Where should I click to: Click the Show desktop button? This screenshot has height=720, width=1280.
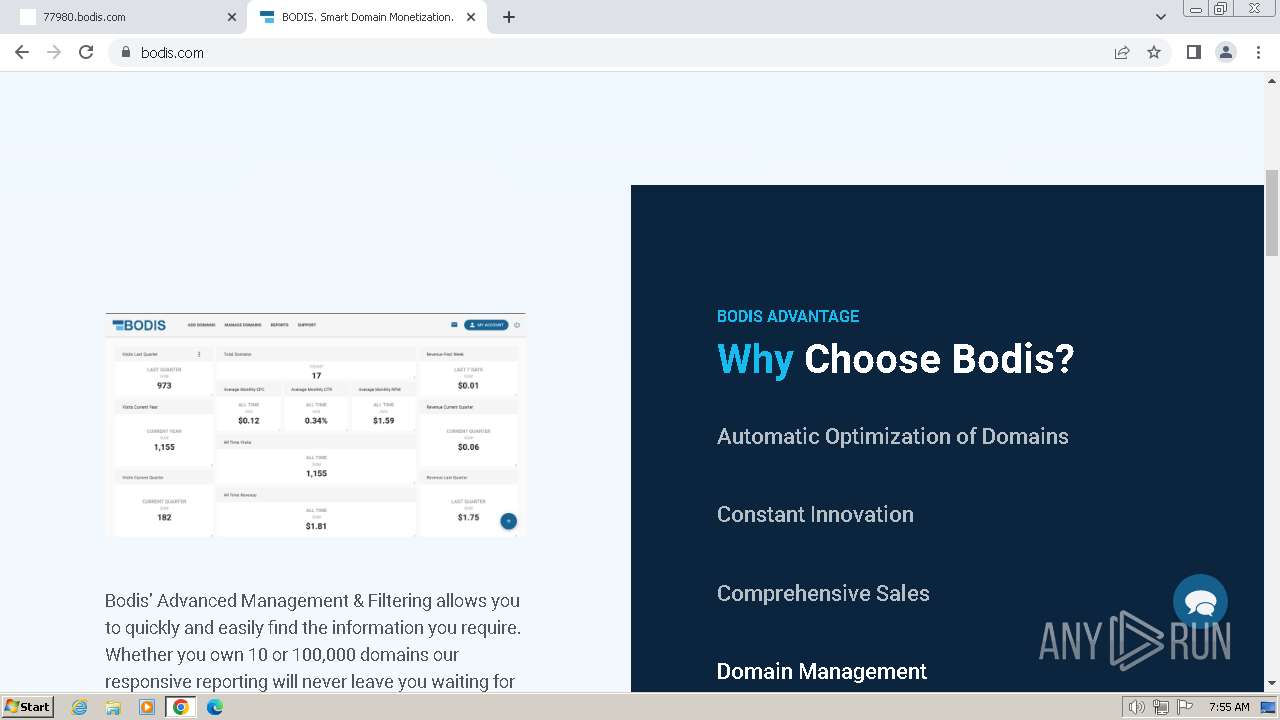[1269, 707]
